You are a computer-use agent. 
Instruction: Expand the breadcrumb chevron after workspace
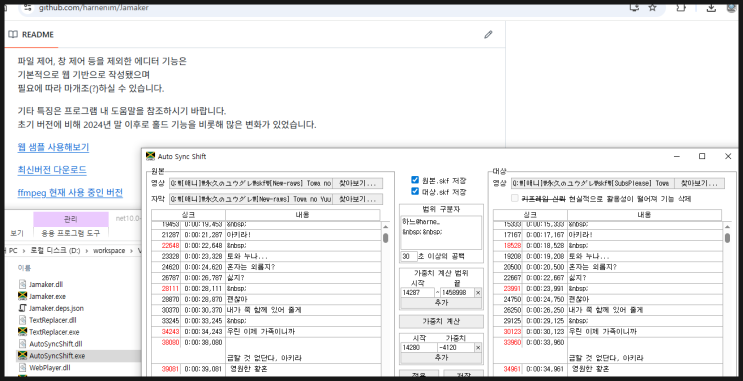[132, 251]
